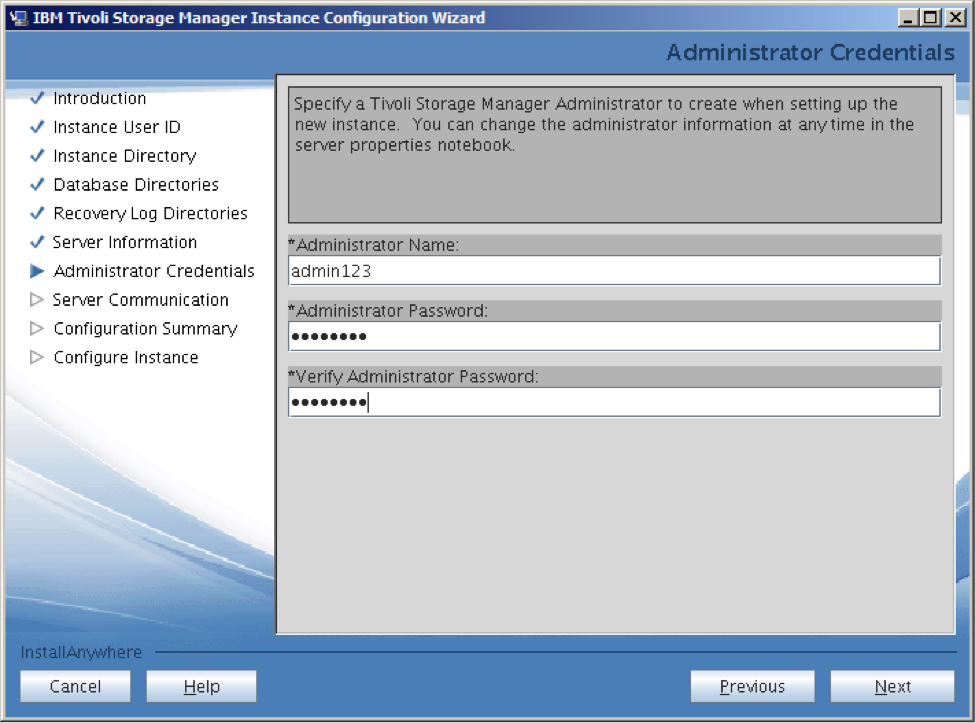Viewport: 975px width, 723px height.
Task: Click the Administrator Credentials current-step arrow
Action: coord(37,271)
